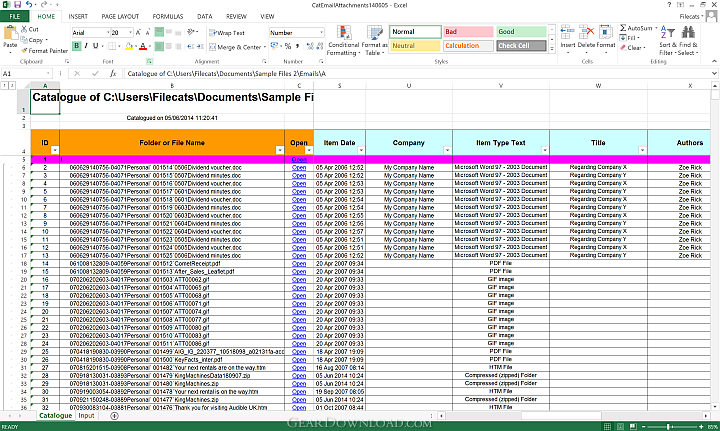The height and width of the screenshot is (431, 720).
Task: Click the Fill down icon
Action: click(623, 38)
